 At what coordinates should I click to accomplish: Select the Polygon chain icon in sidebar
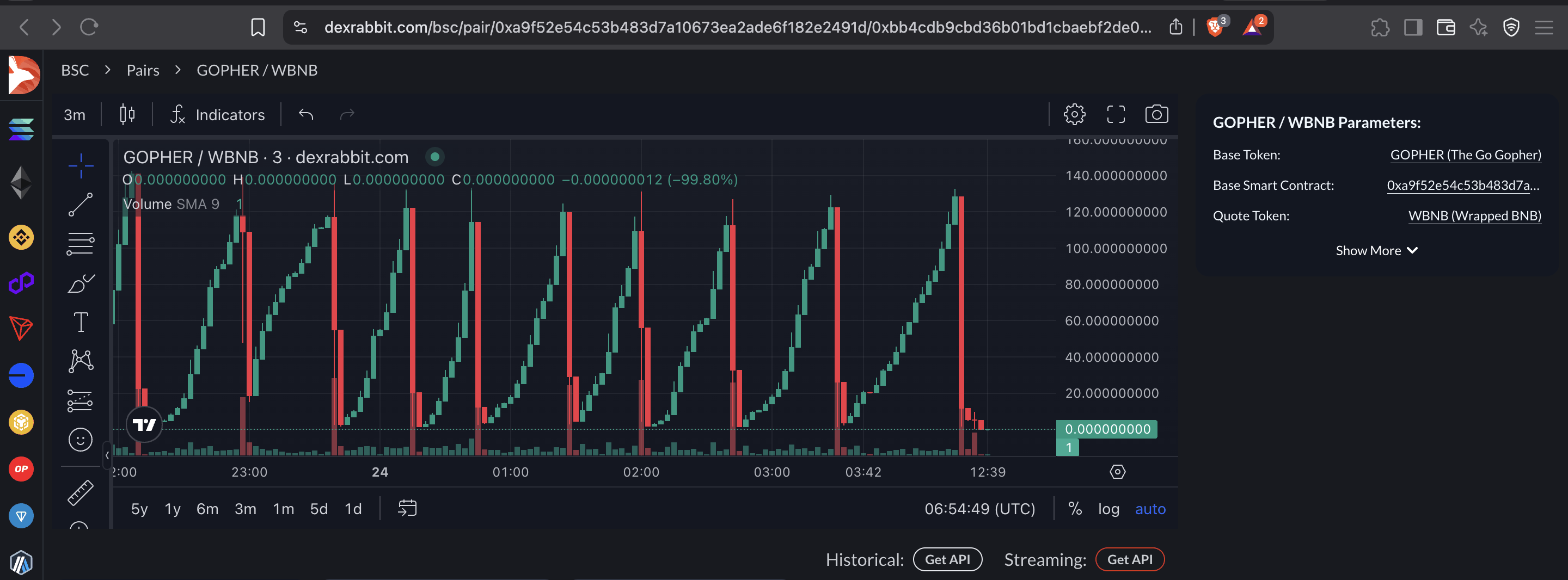coord(21,283)
